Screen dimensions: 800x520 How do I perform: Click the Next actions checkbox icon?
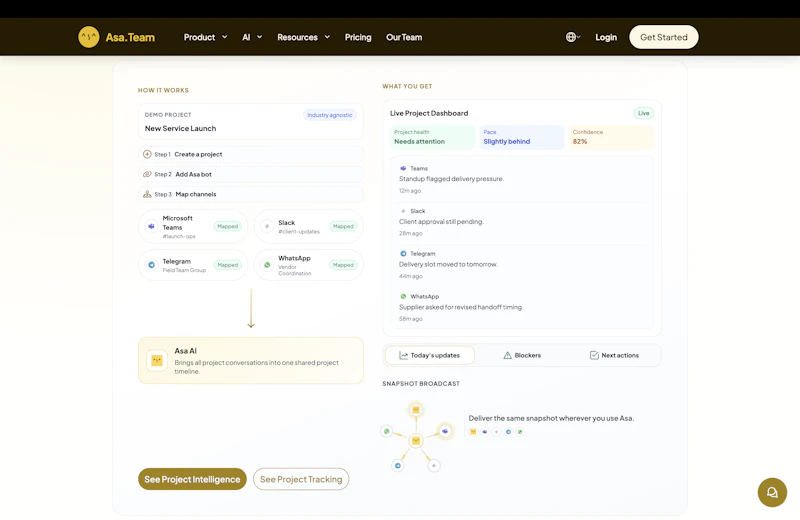click(x=594, y=355)
